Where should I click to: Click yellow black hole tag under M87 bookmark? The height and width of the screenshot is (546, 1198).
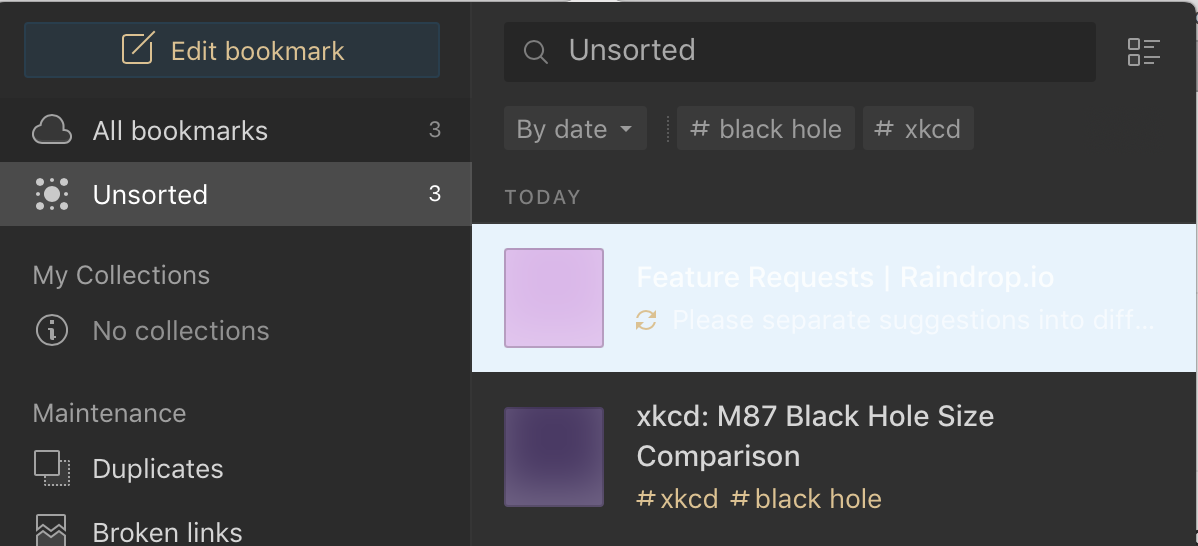[x=806, y=499]
